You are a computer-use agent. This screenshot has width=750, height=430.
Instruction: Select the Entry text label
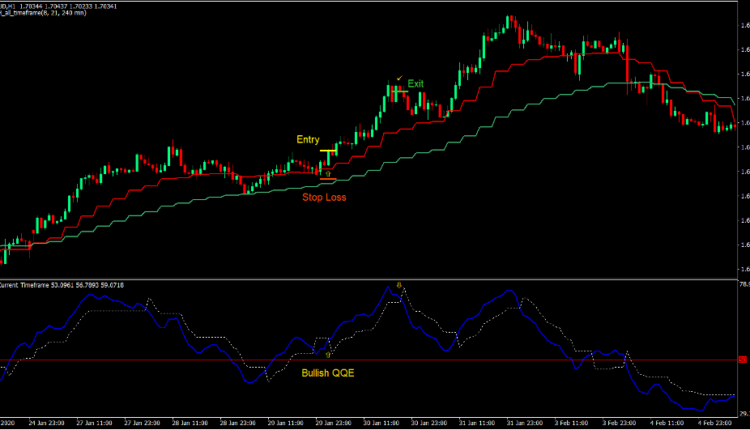308,139
